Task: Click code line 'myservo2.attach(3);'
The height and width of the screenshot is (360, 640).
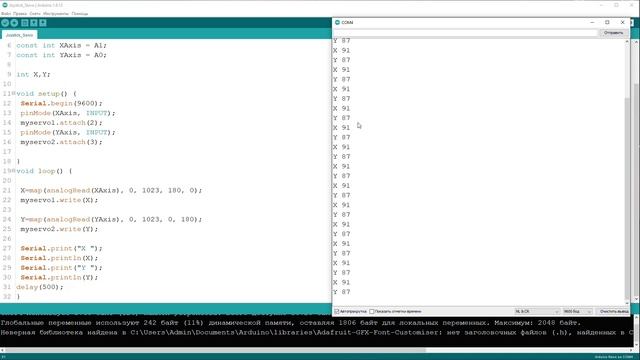Action: [62, 142]
